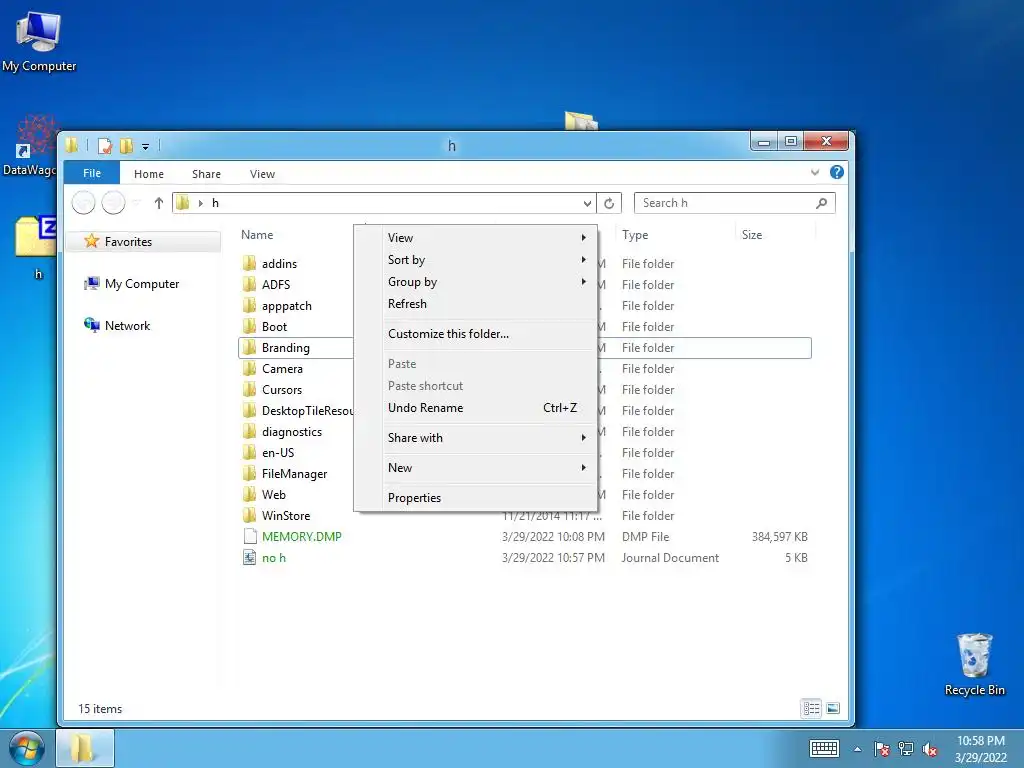Select the Boot folder icon
1024x768 pixels.
[249, 327]
